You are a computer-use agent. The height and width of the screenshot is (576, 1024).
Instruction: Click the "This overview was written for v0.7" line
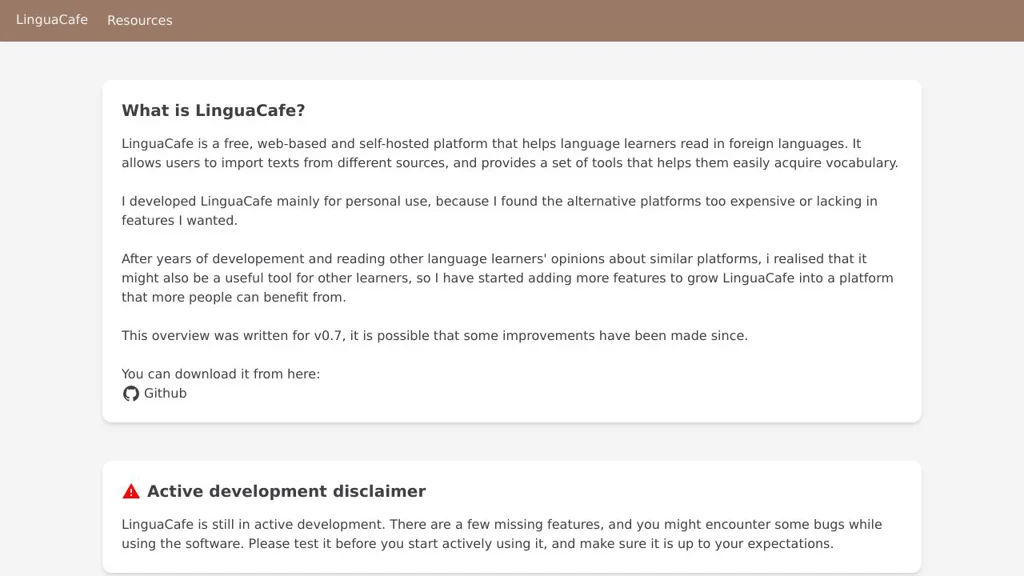434,336
